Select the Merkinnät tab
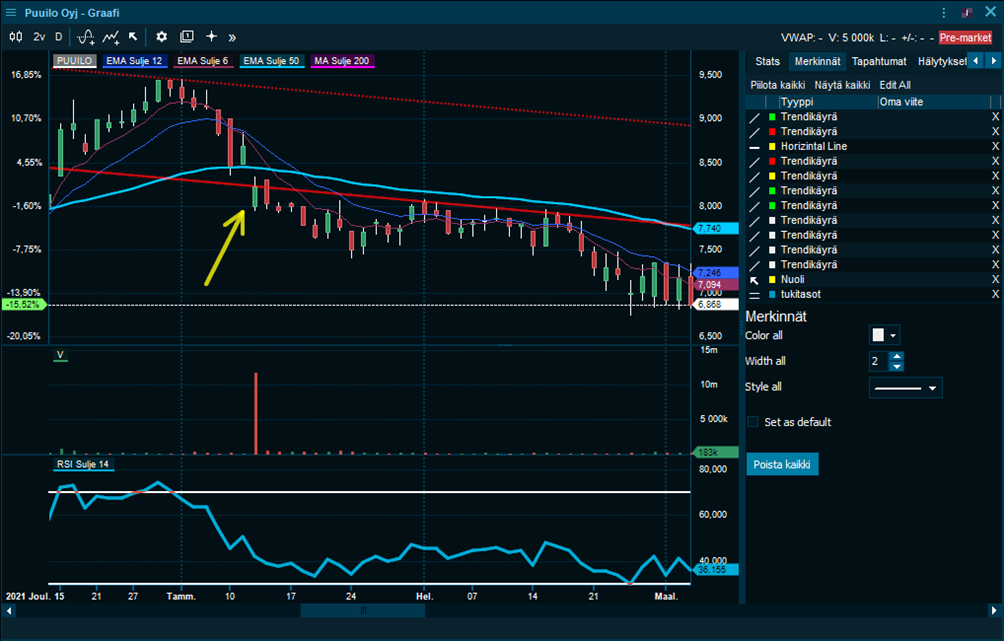The width and height of the screenshot is (1004, 641). tap(817, 61)
